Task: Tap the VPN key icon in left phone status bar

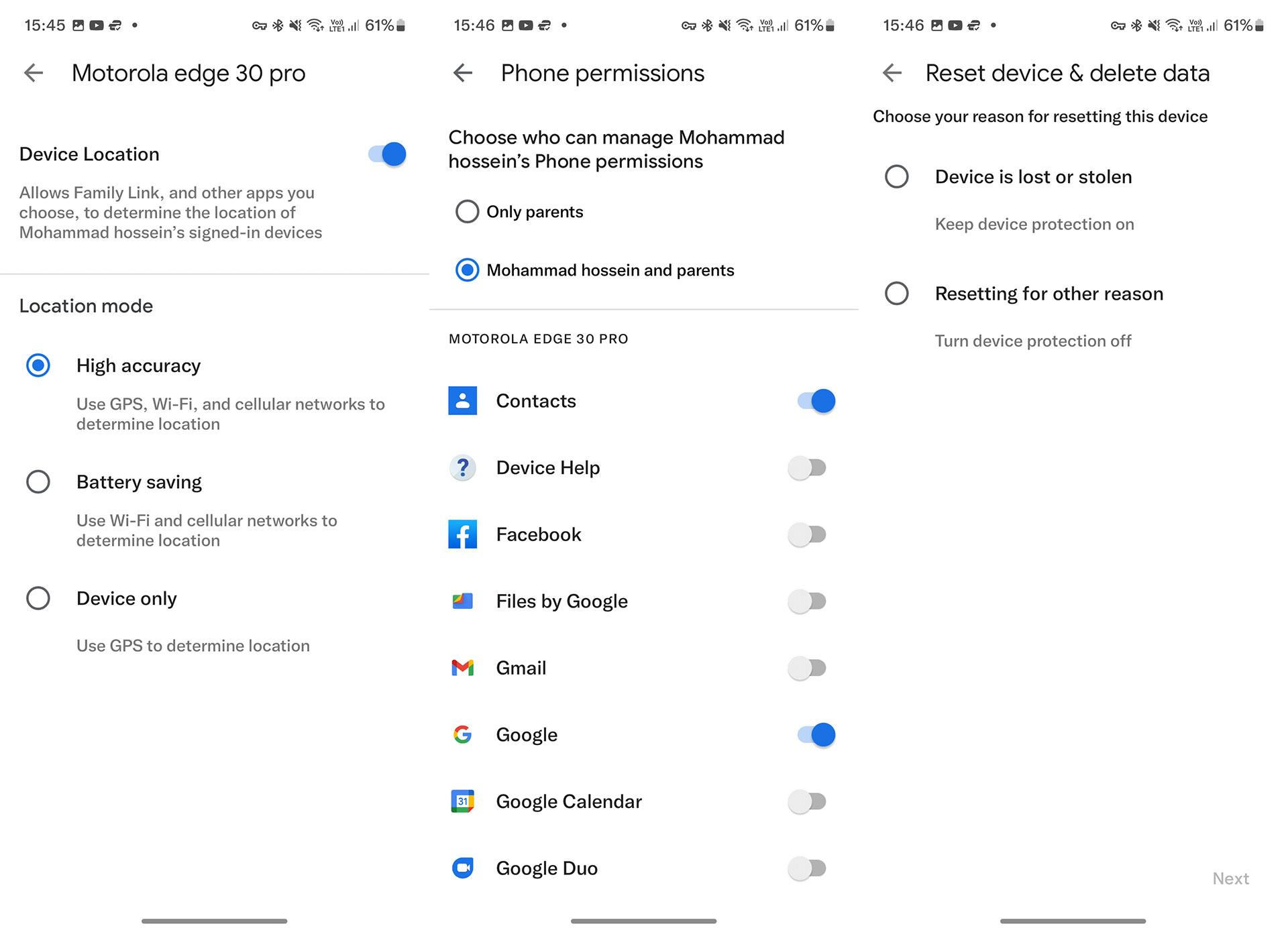Action: 260,26
